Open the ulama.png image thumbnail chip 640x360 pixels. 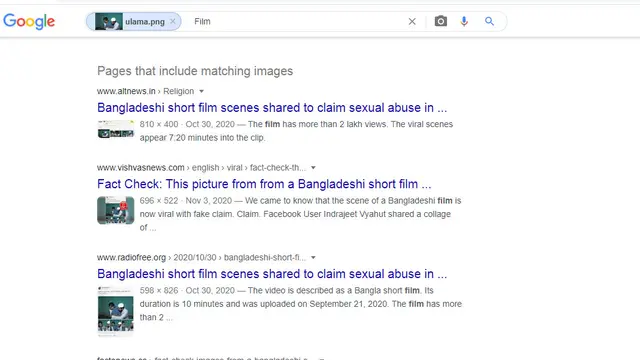(x=109, y=22)
